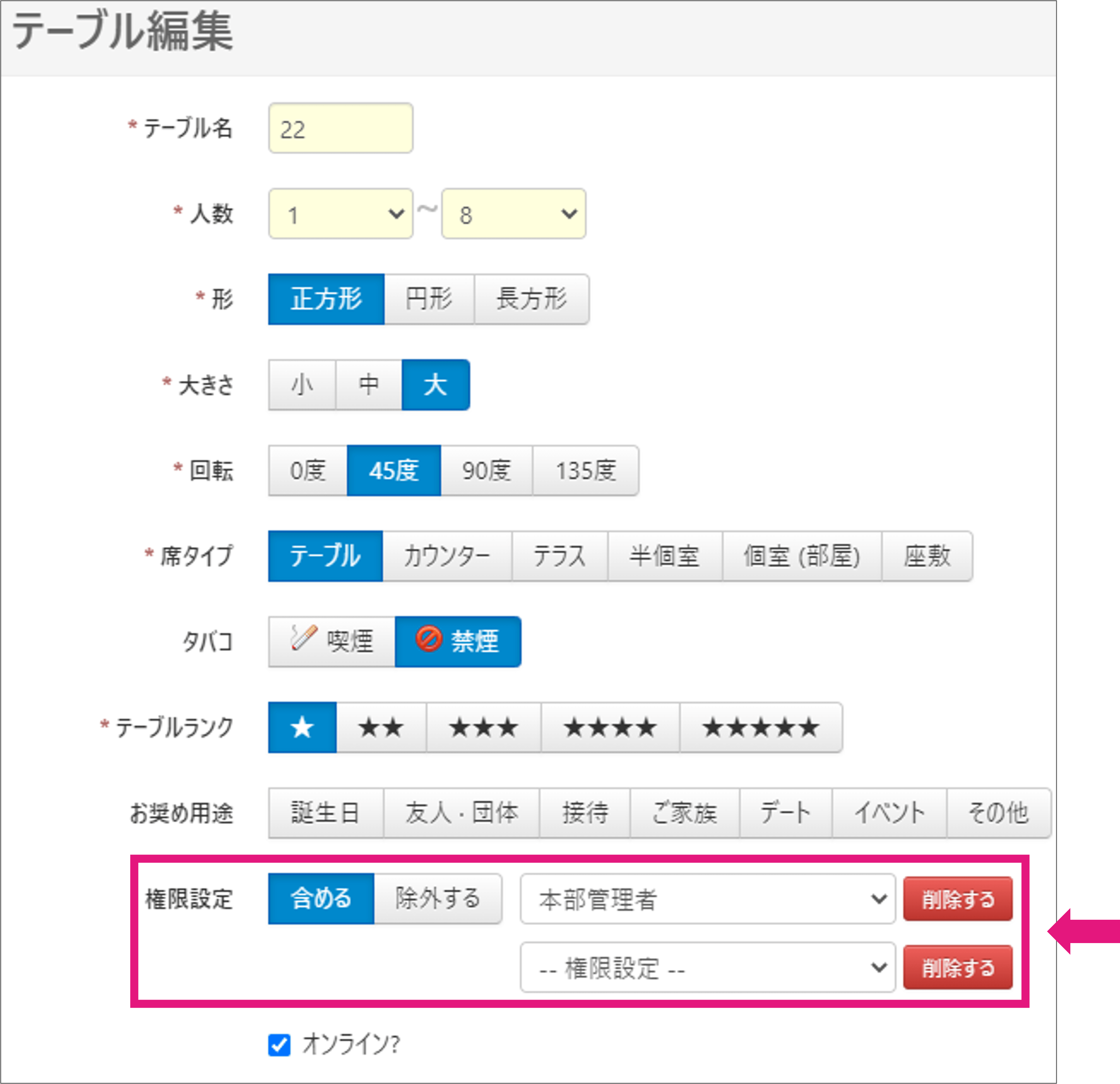The height and width of the screenshot is (1084, 1120).
Task: Select recommended use イベント
Action: tap(890, 813)
